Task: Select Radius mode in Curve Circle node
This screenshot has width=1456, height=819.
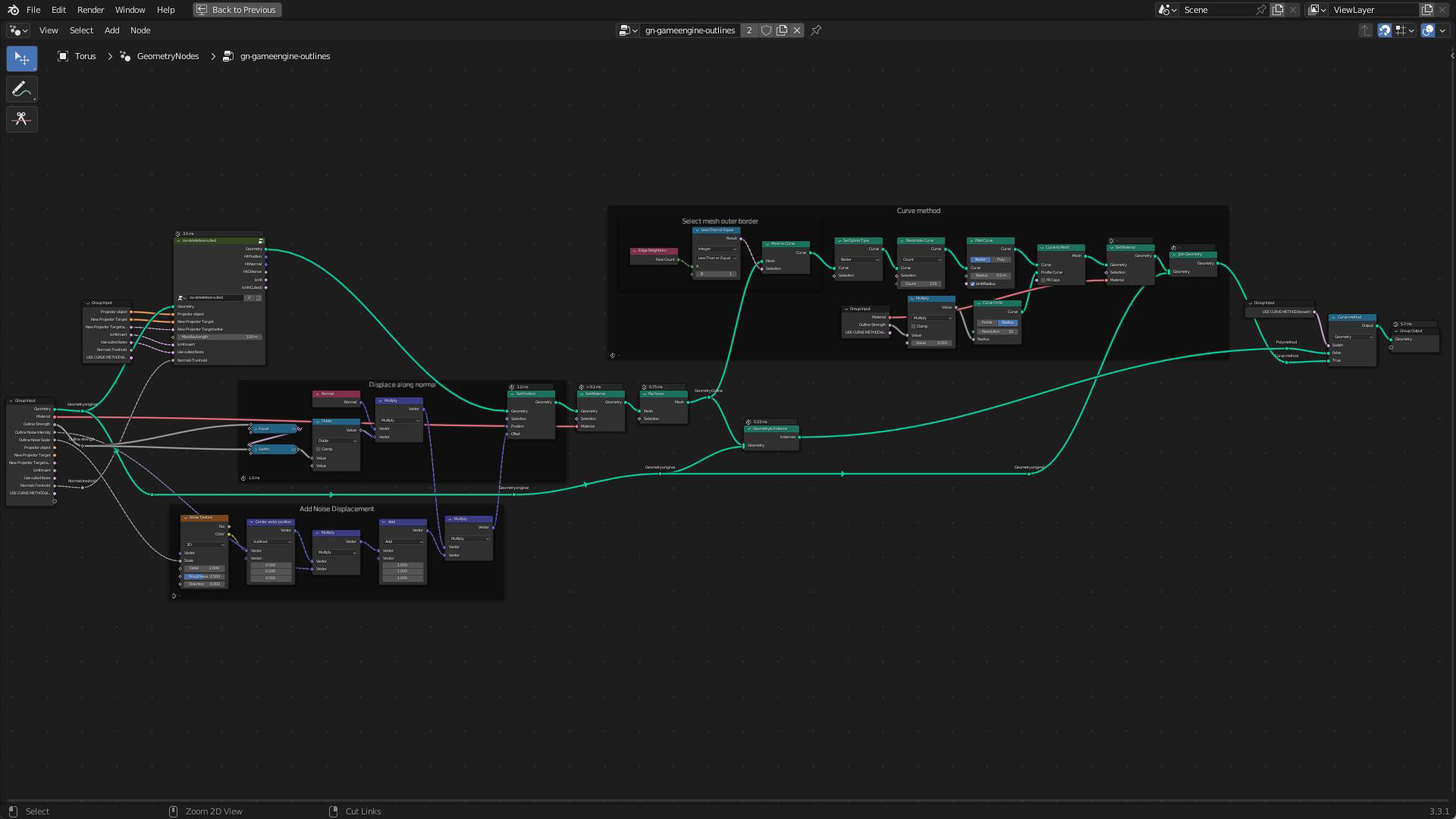Action: (1007, 322)
